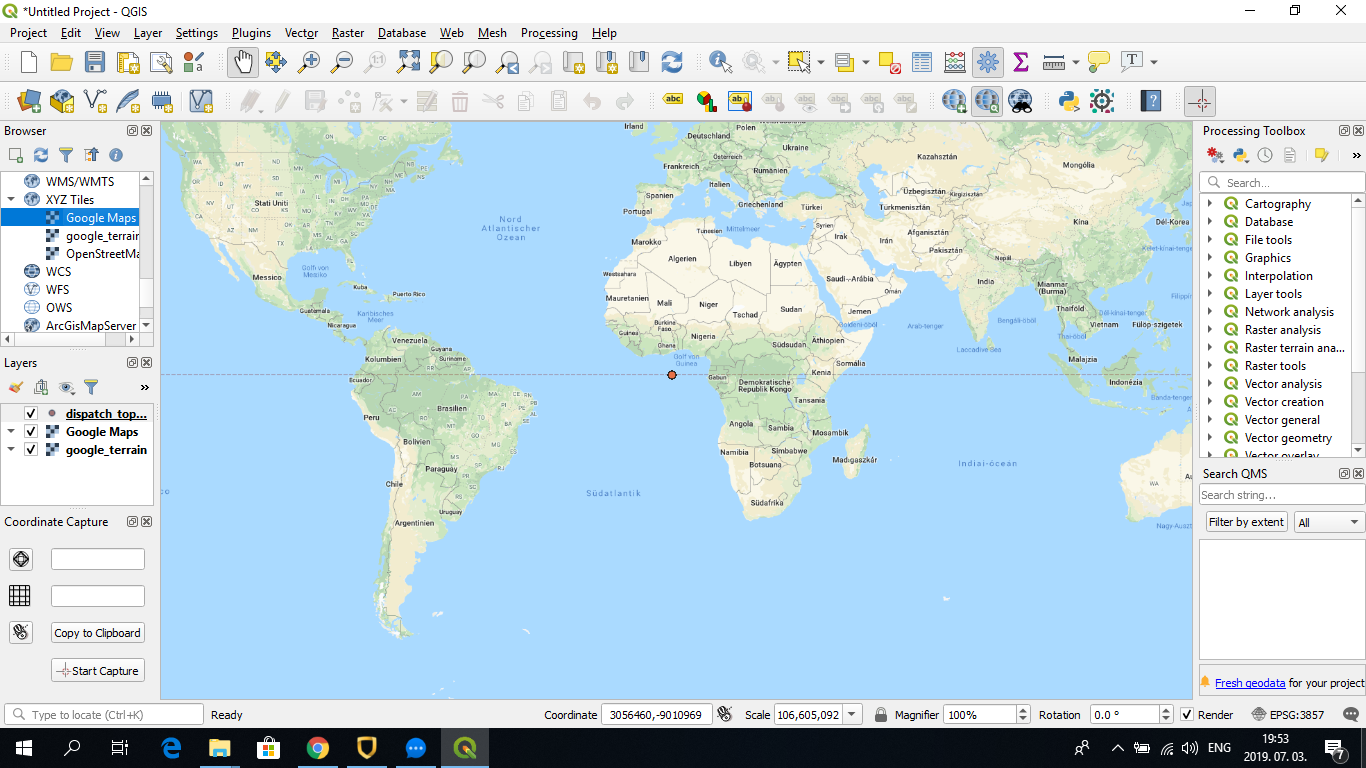This screenshot has width=1366, height=768.
Task: Select the Pan Map hand tool
Action: [x=243, y=62]
